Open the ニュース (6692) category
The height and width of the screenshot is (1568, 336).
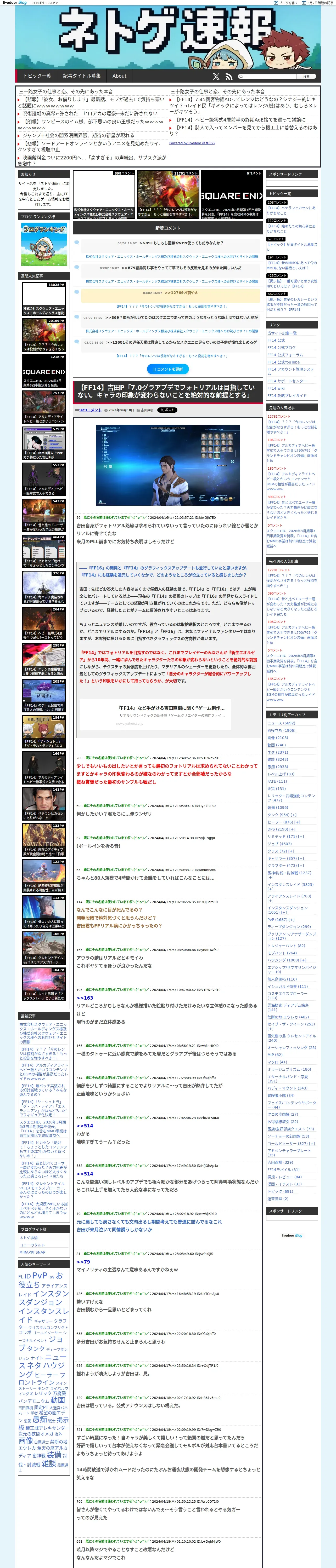tap(281, 723)
